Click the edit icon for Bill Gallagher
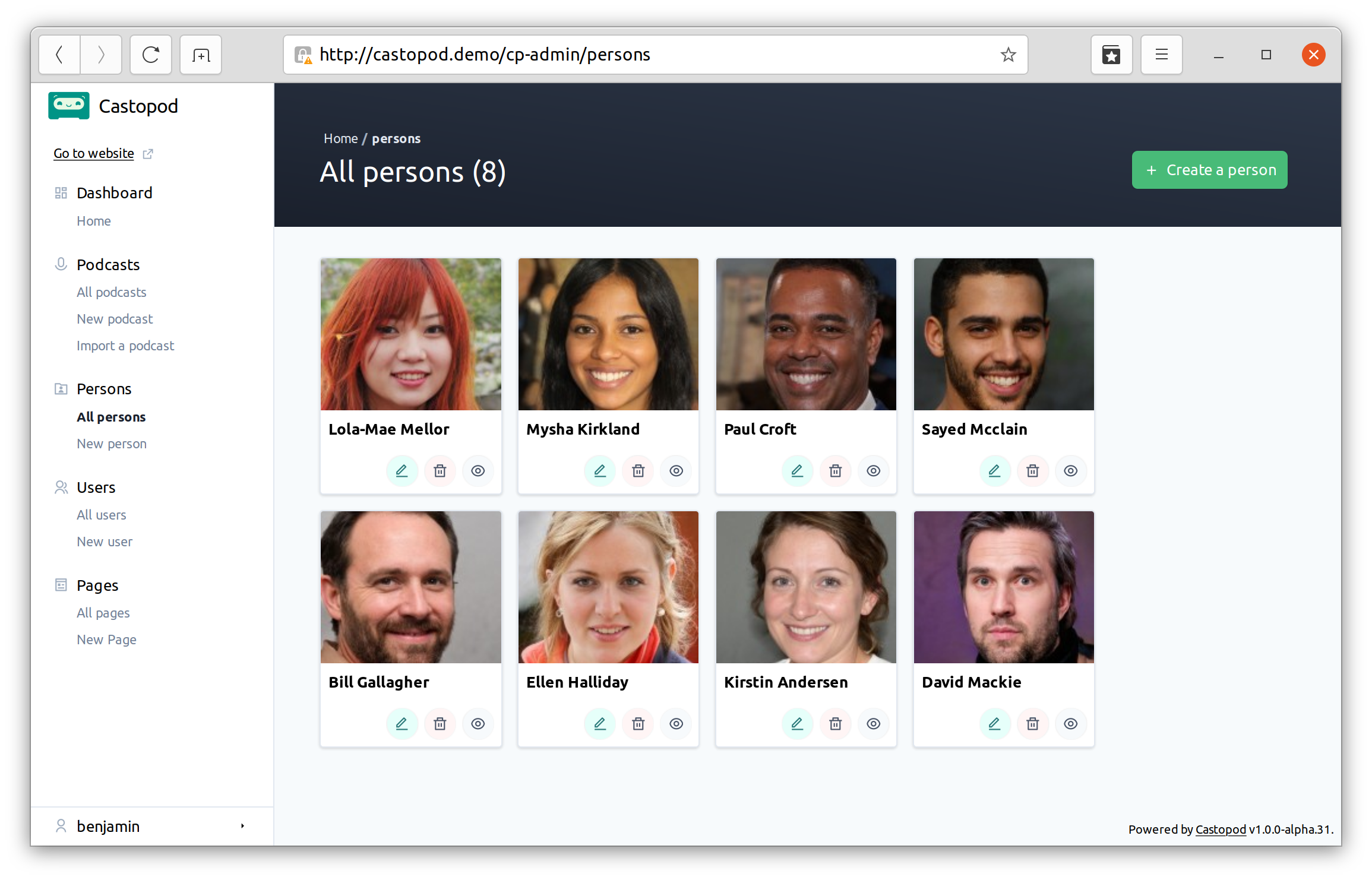 401,723
